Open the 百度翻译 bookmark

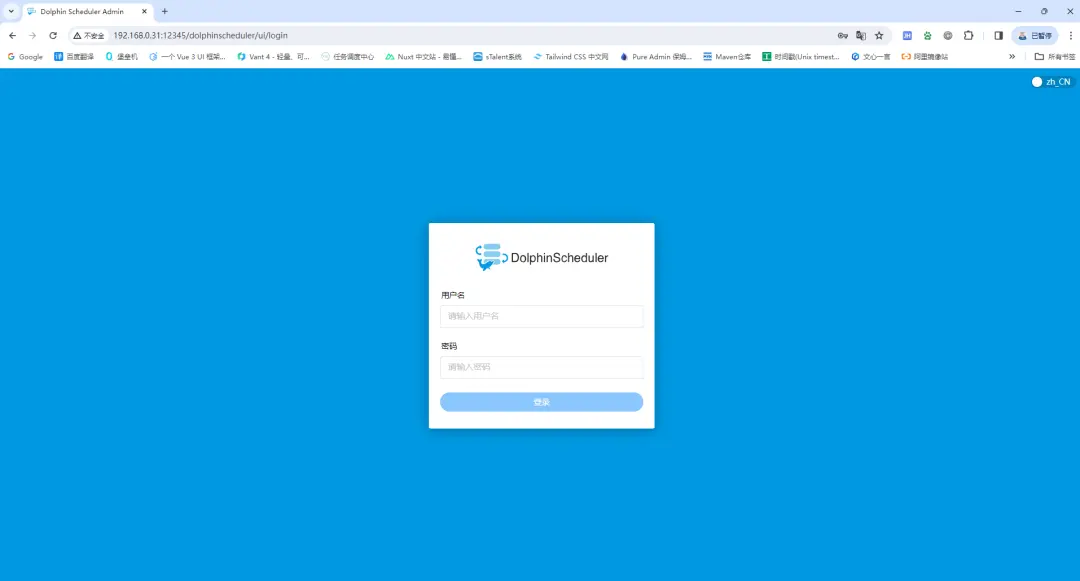click(x=74, y=57)
